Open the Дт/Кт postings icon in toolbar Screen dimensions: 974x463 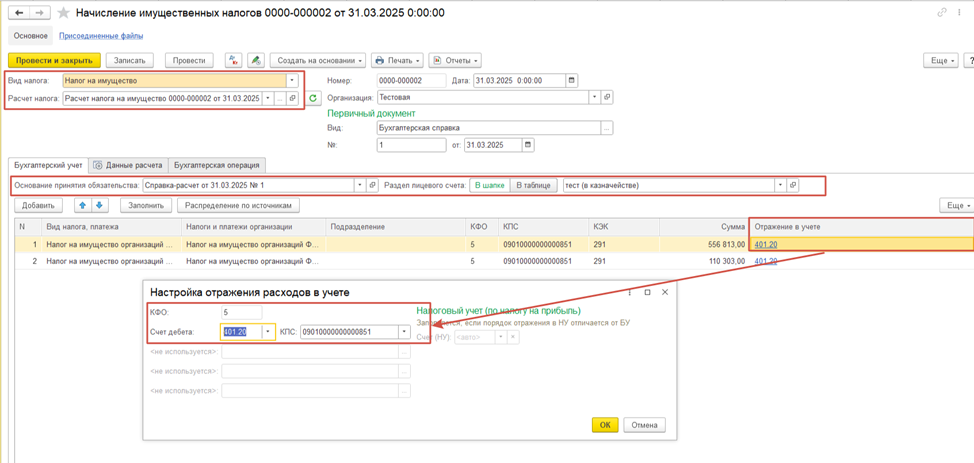click(234, 60)
